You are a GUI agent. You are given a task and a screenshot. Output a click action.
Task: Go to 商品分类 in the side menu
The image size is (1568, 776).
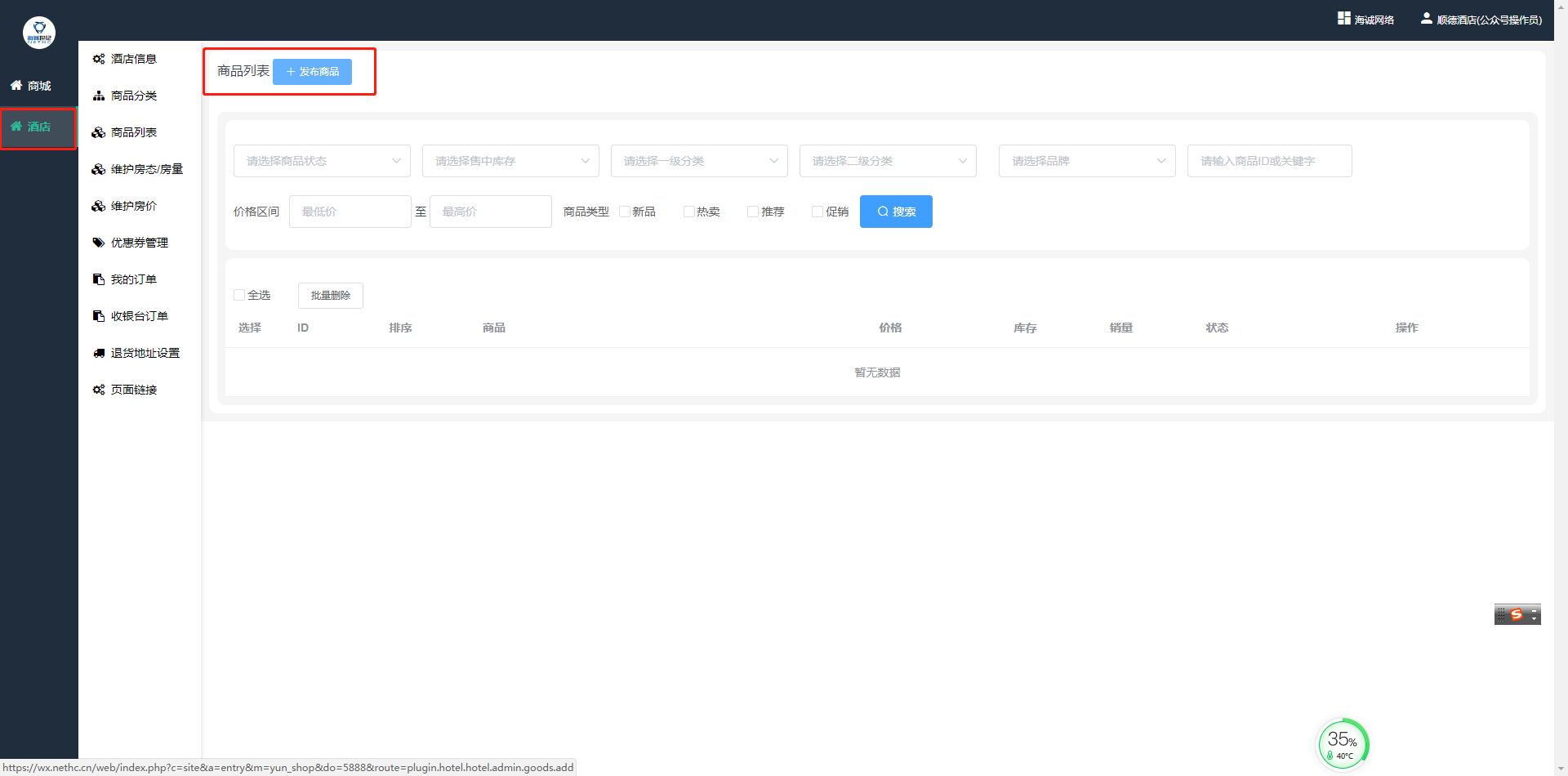tap(134, 96)
